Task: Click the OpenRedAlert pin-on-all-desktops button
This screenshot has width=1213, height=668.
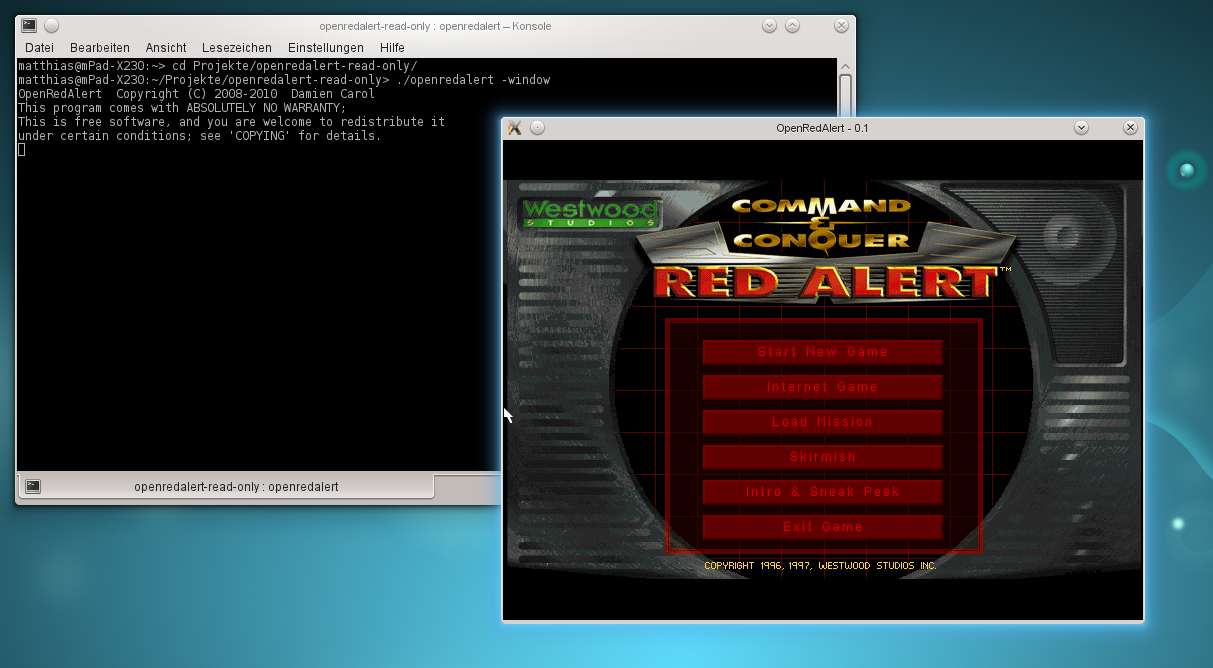Action: coord(537,128)
